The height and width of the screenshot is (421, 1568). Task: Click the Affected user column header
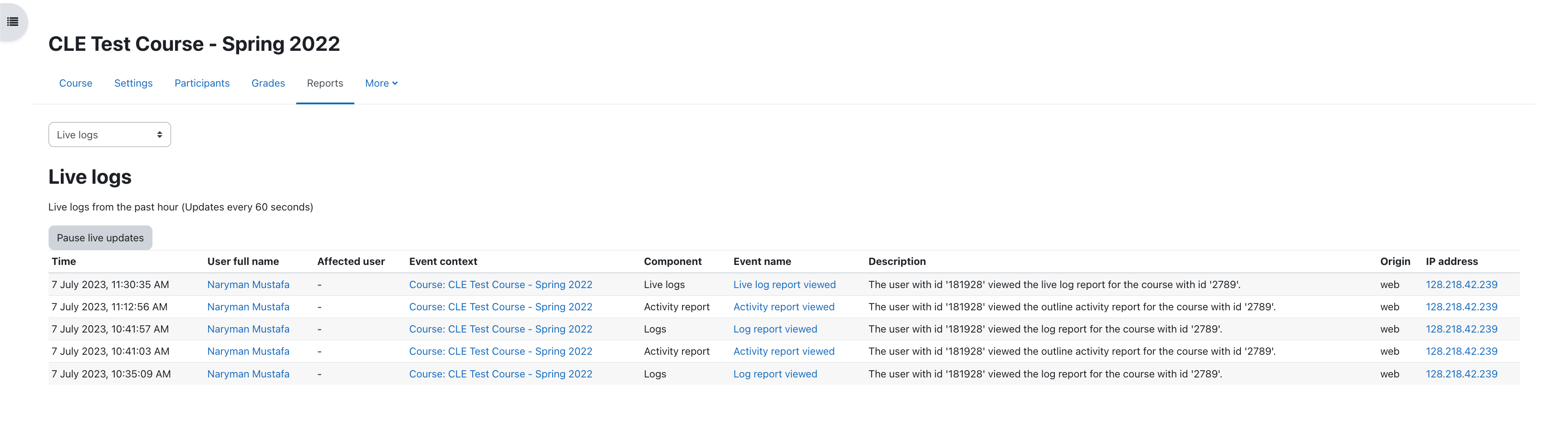351,262
